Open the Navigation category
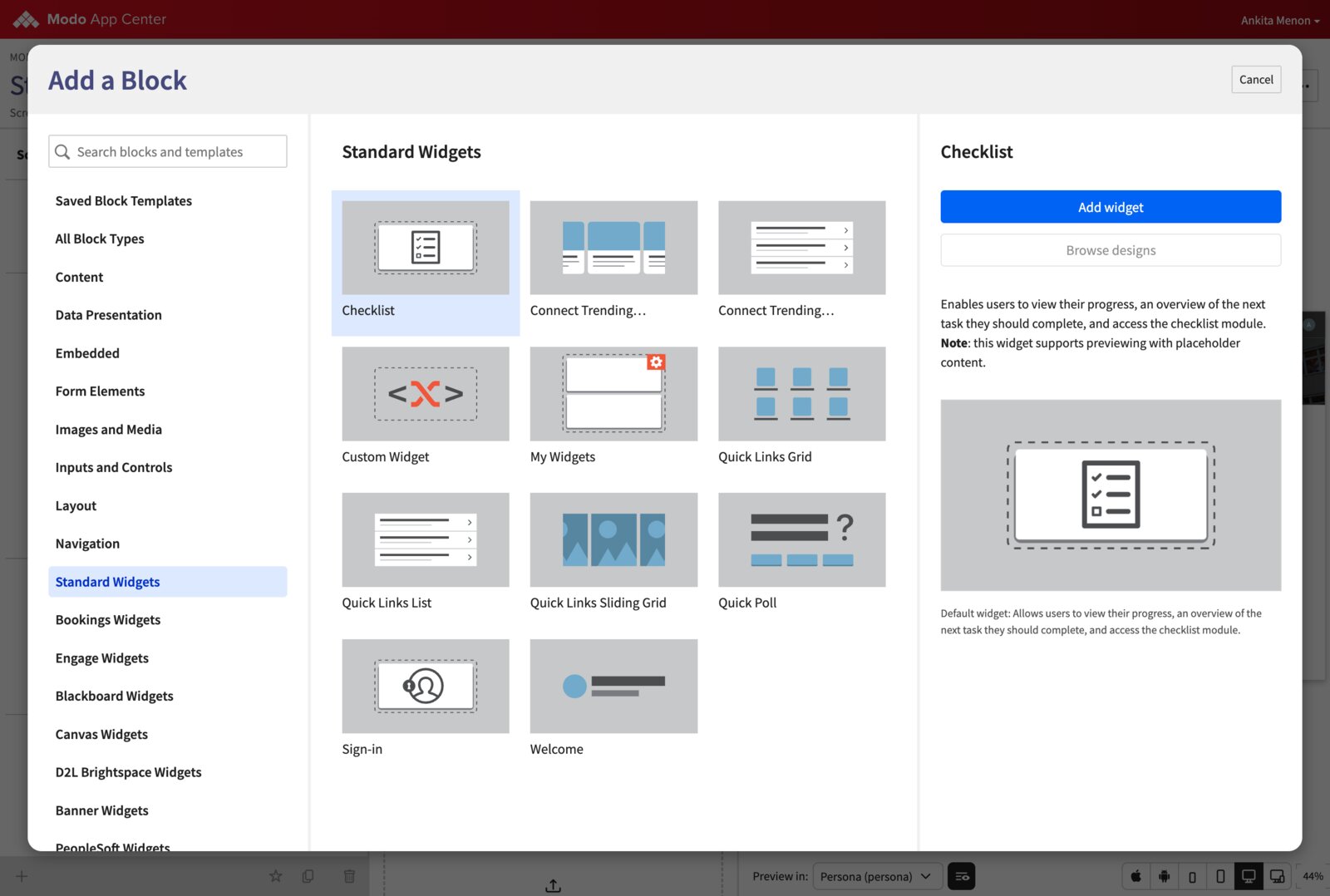1330x896 pixels. tap(168, 544)
